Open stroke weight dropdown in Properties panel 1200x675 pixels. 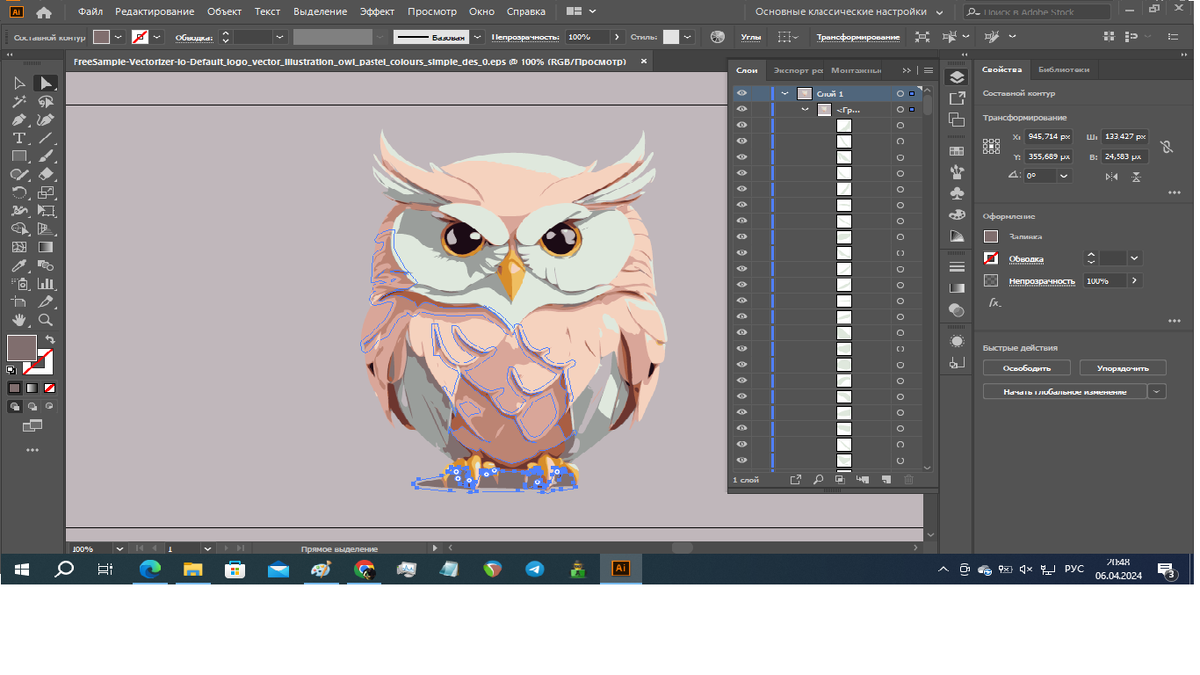1135,258
